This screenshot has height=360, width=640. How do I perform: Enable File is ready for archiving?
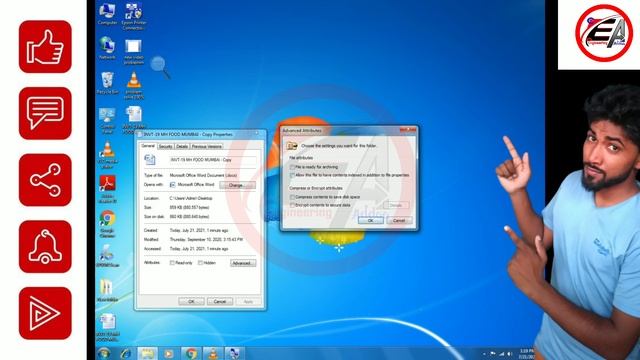(292, 167)
